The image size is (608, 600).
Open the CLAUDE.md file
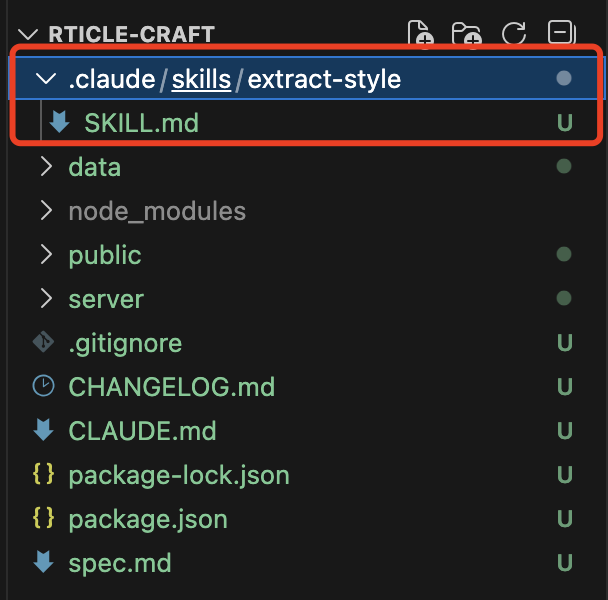(142, 431)
